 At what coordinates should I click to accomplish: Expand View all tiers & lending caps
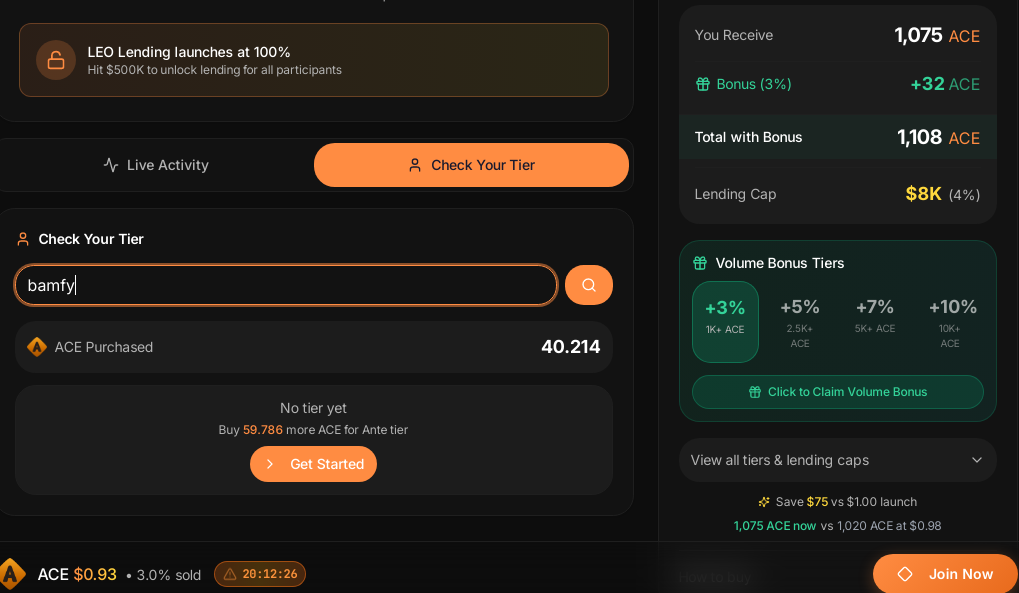(x=837, y=460)
